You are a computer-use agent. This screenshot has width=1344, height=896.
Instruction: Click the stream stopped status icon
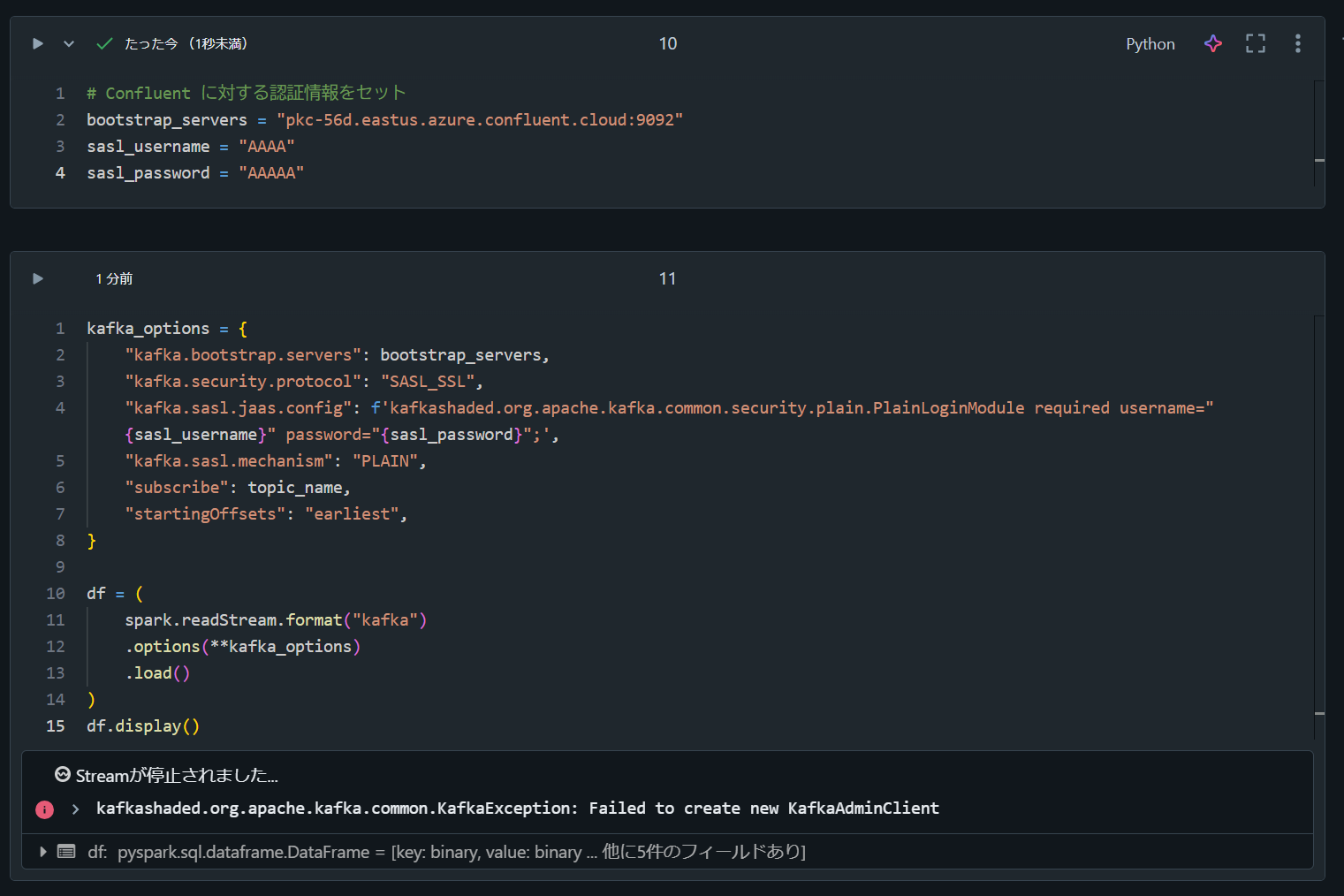[63, 775]
